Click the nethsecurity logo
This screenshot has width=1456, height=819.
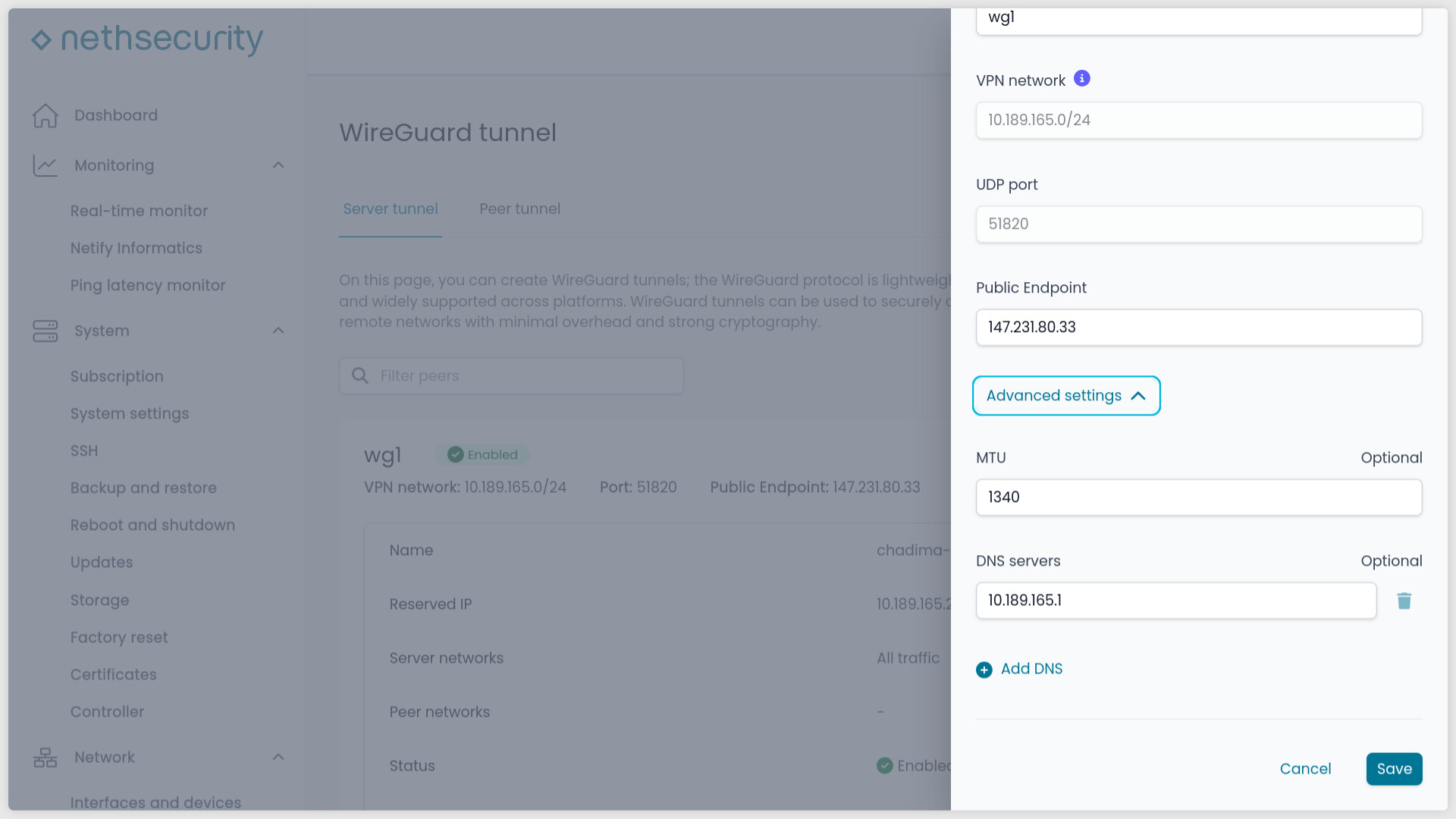pyautogui.click(x=147, y=39)
